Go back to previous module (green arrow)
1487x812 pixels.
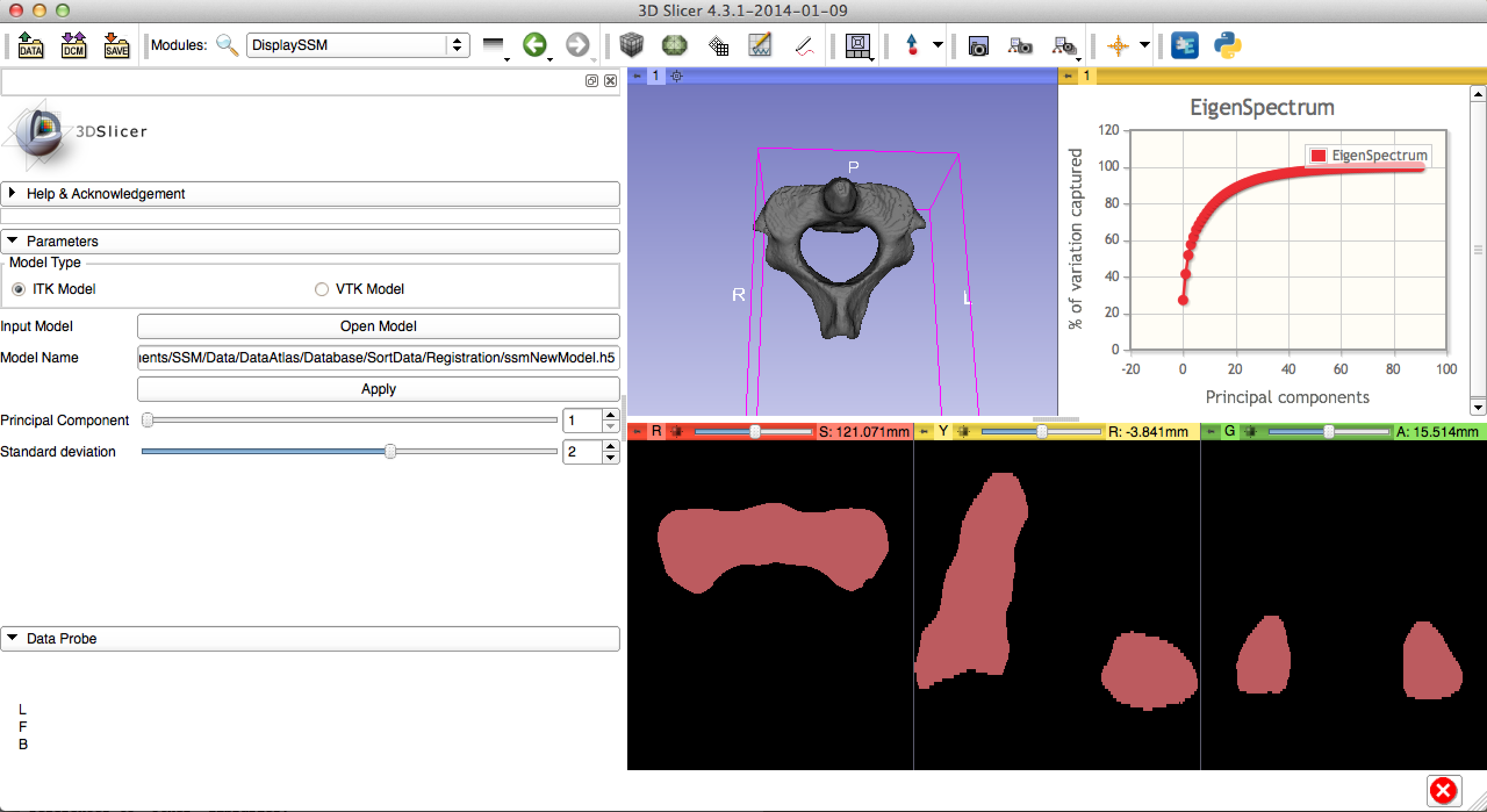pos(534,45)
